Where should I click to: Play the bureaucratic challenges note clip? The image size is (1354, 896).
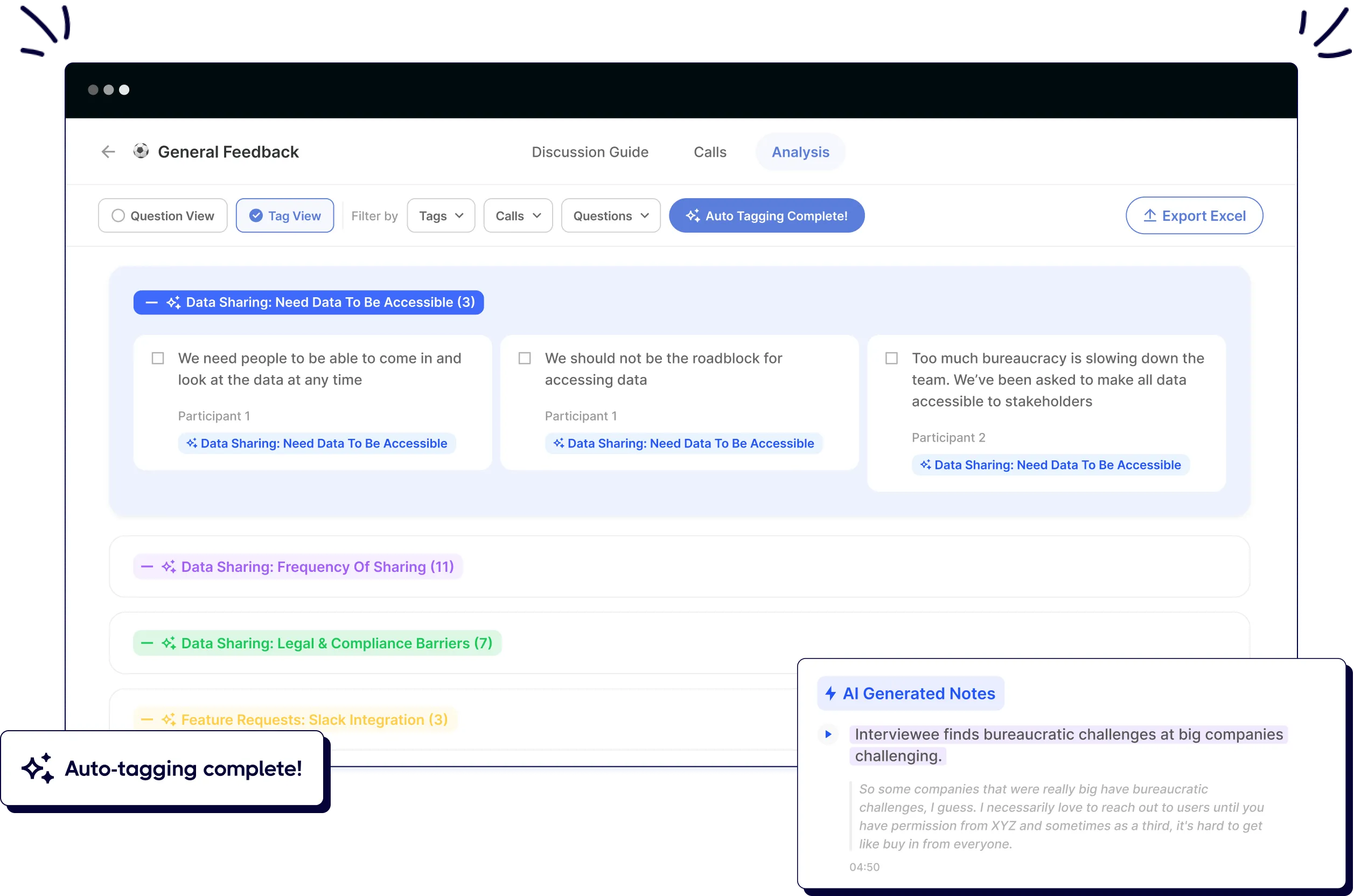[828, 734]
